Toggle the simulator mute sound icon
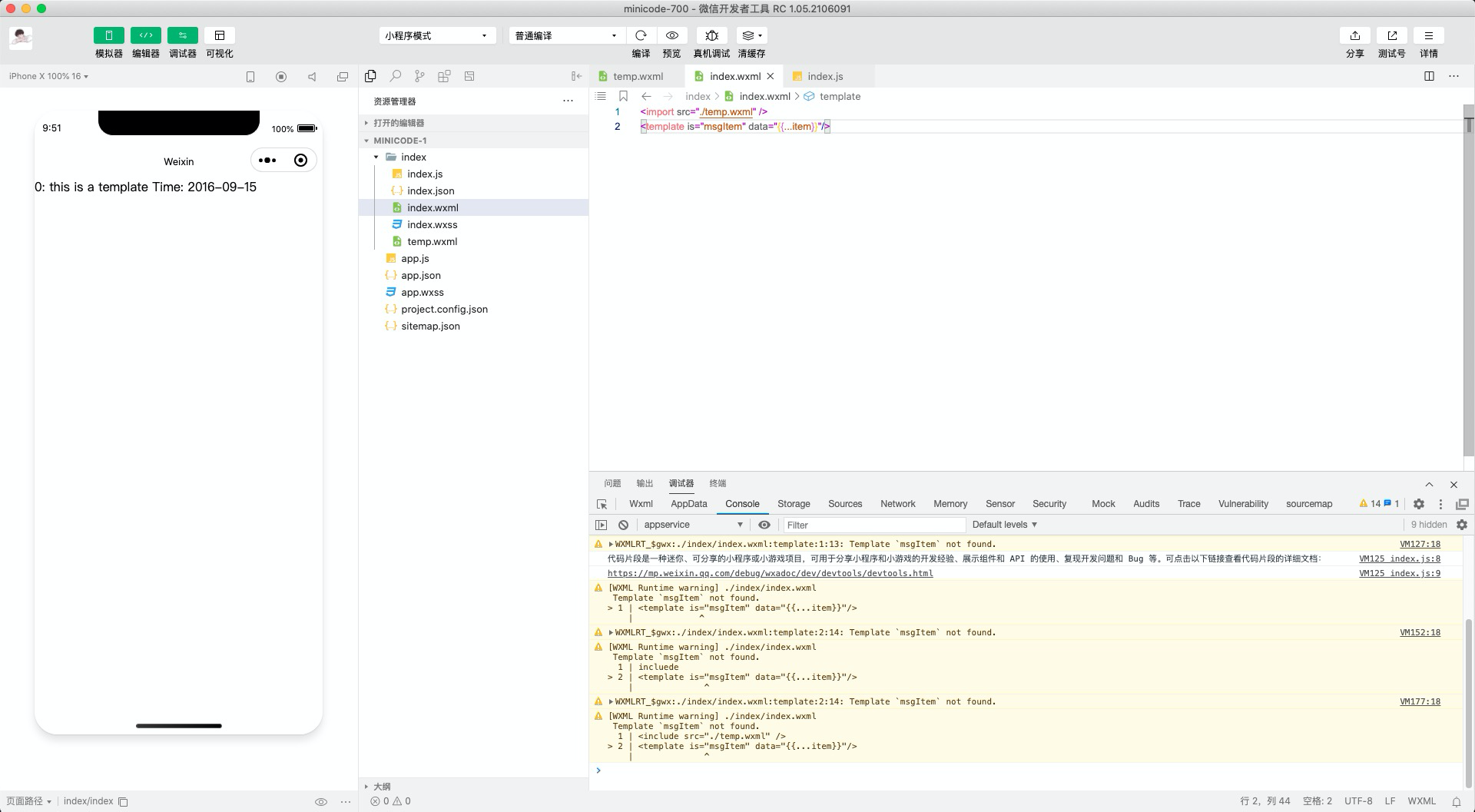This screenshot has width=1475, height=812. [312, 77]
